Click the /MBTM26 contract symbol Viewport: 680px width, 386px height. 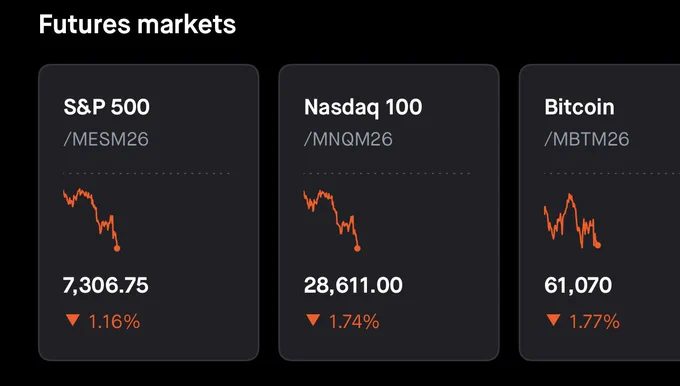click(587, 139)
